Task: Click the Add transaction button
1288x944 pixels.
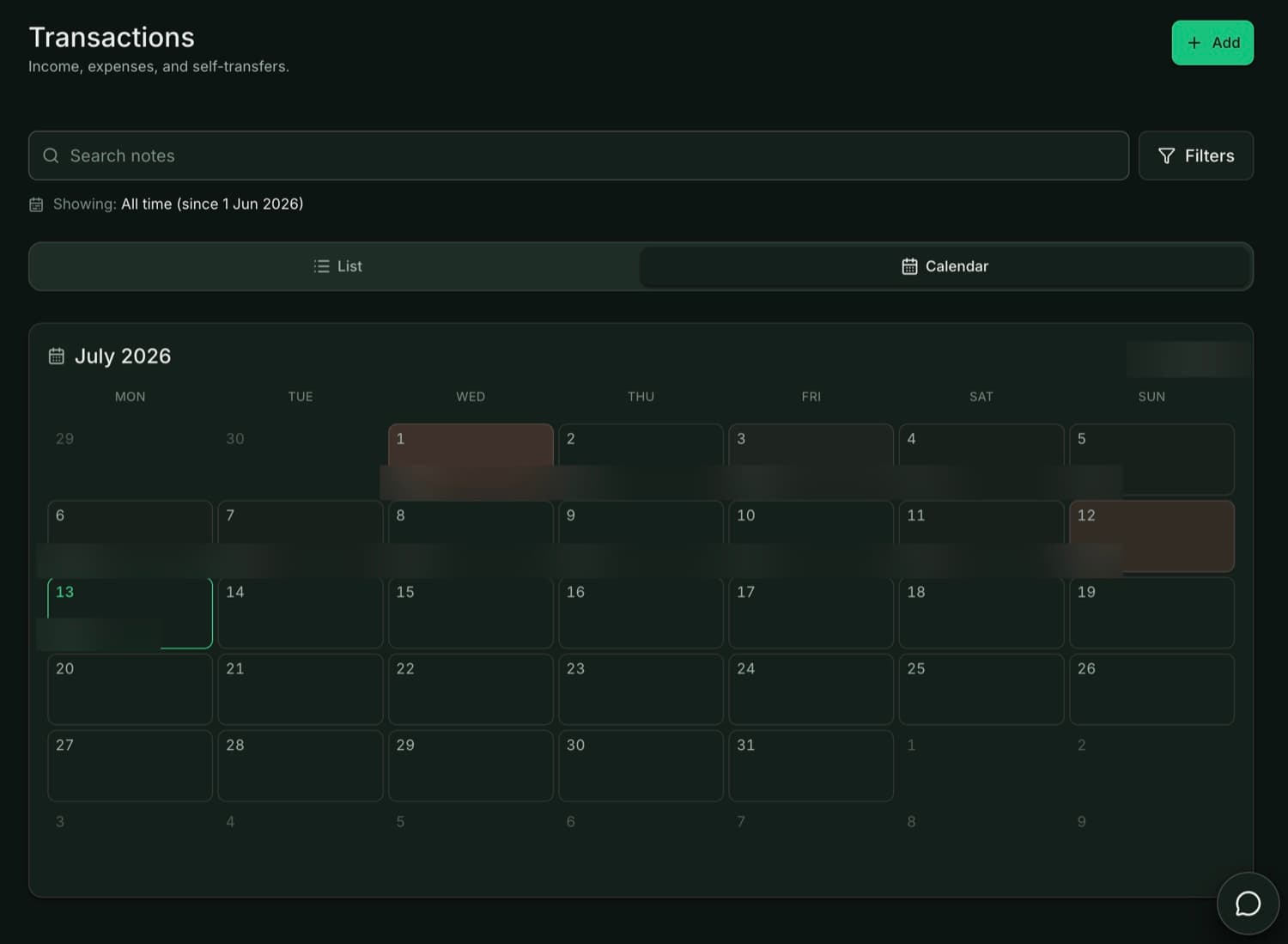Action: click(1212, 43)
